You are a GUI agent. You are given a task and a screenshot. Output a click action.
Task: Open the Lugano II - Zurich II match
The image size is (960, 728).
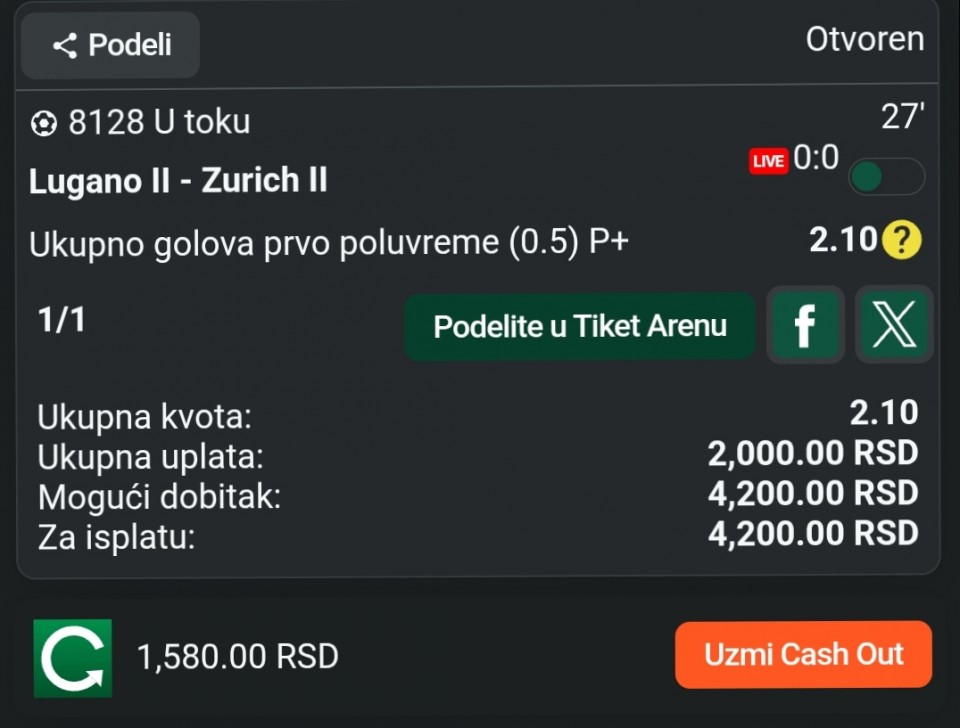coord(178,181)
